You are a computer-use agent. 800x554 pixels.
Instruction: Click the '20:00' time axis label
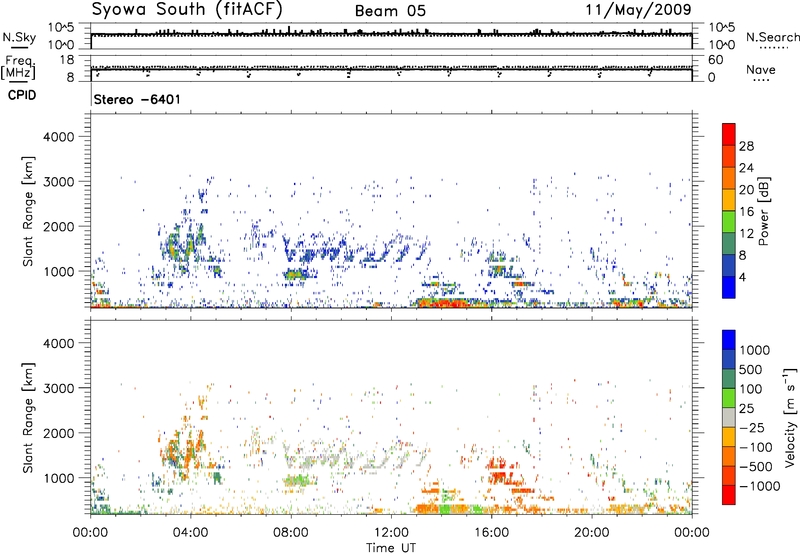click(591, 533)
